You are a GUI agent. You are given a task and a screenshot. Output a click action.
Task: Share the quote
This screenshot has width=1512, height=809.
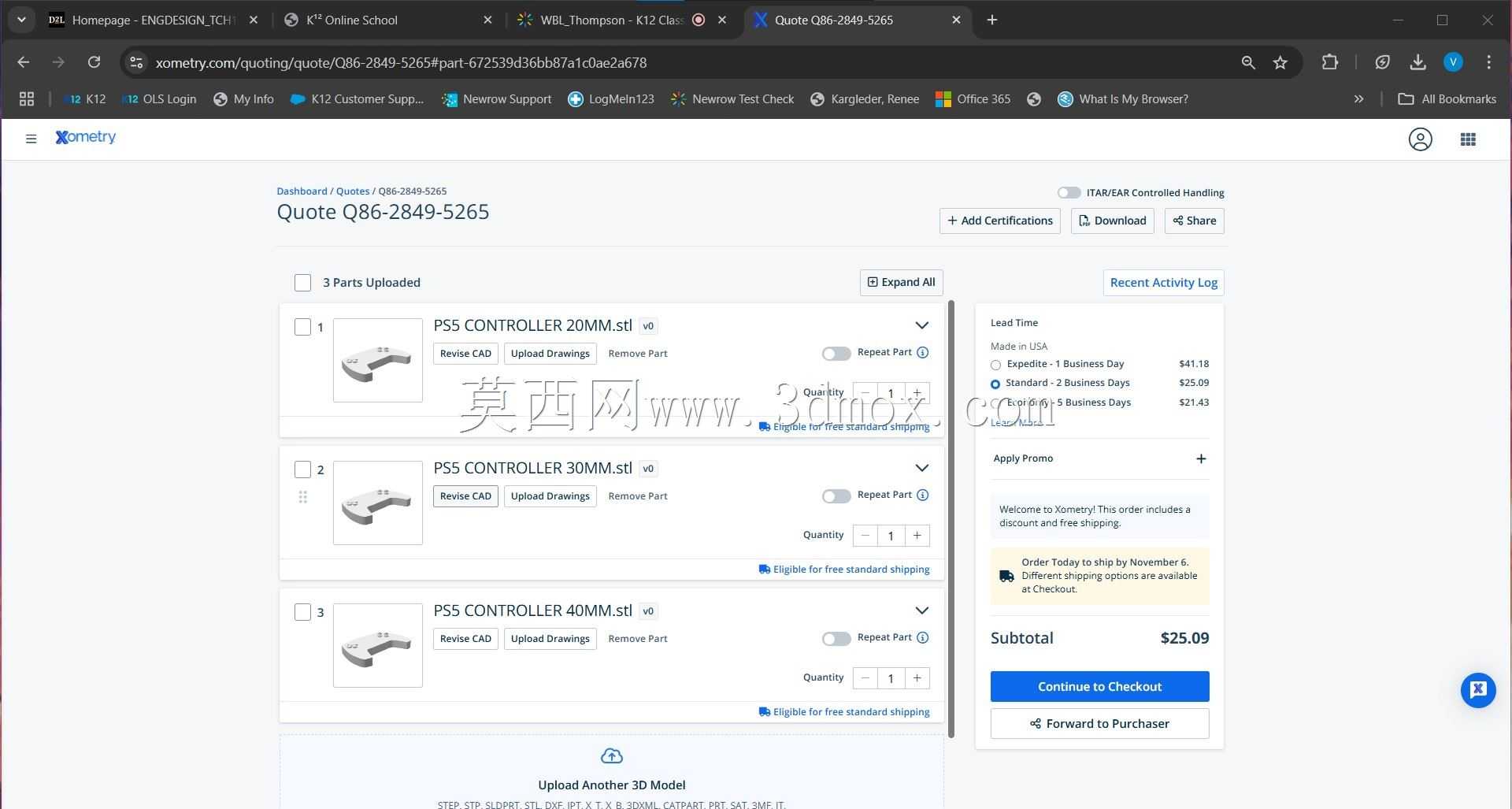1194,221
